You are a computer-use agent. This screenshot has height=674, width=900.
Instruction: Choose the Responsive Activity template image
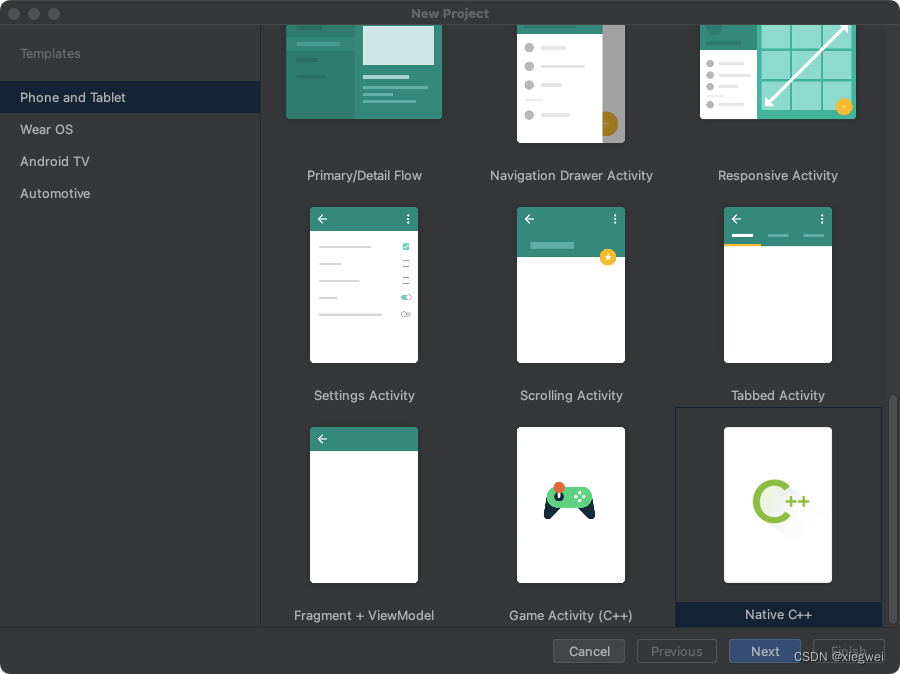tap(778, 72)
